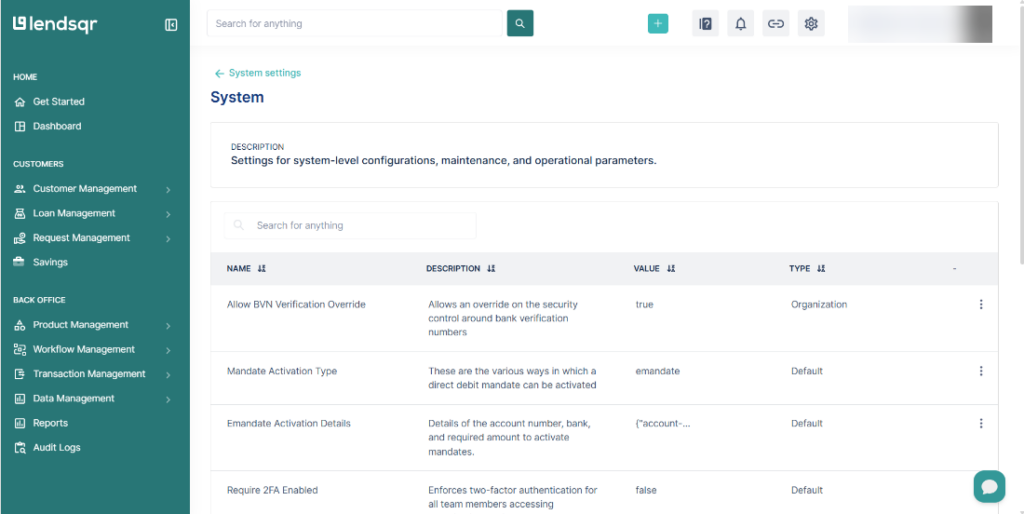Click the Audit Logs icon
Viewport: 1024px width, 514px height.
(20, 447)
